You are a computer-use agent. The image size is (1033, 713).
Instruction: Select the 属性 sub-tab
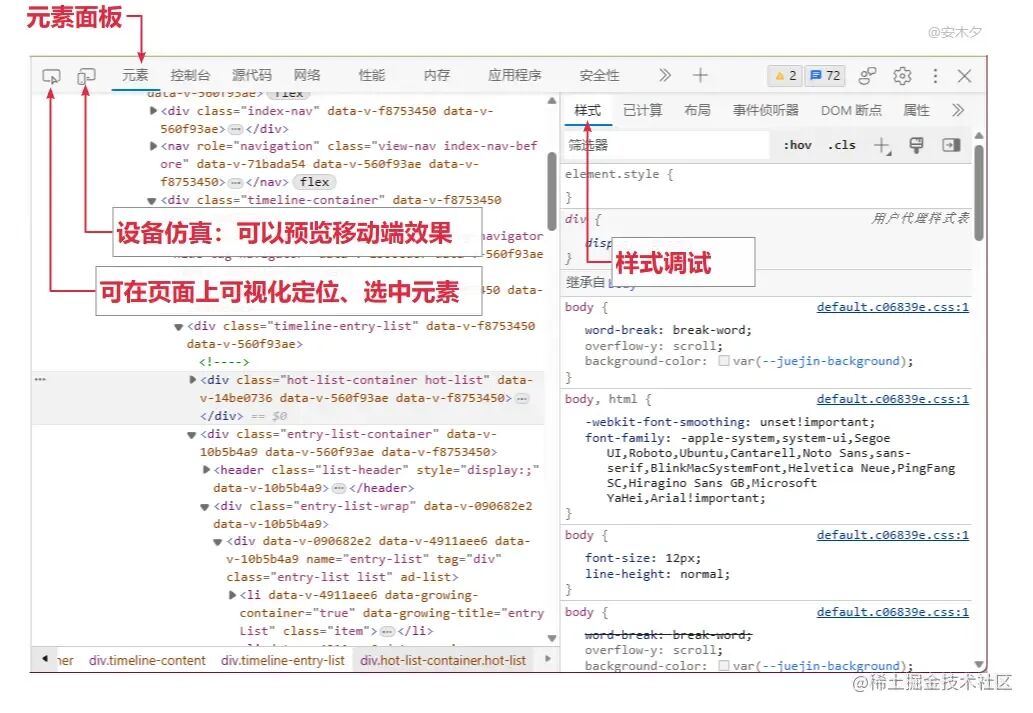click(x=916, y=110)
